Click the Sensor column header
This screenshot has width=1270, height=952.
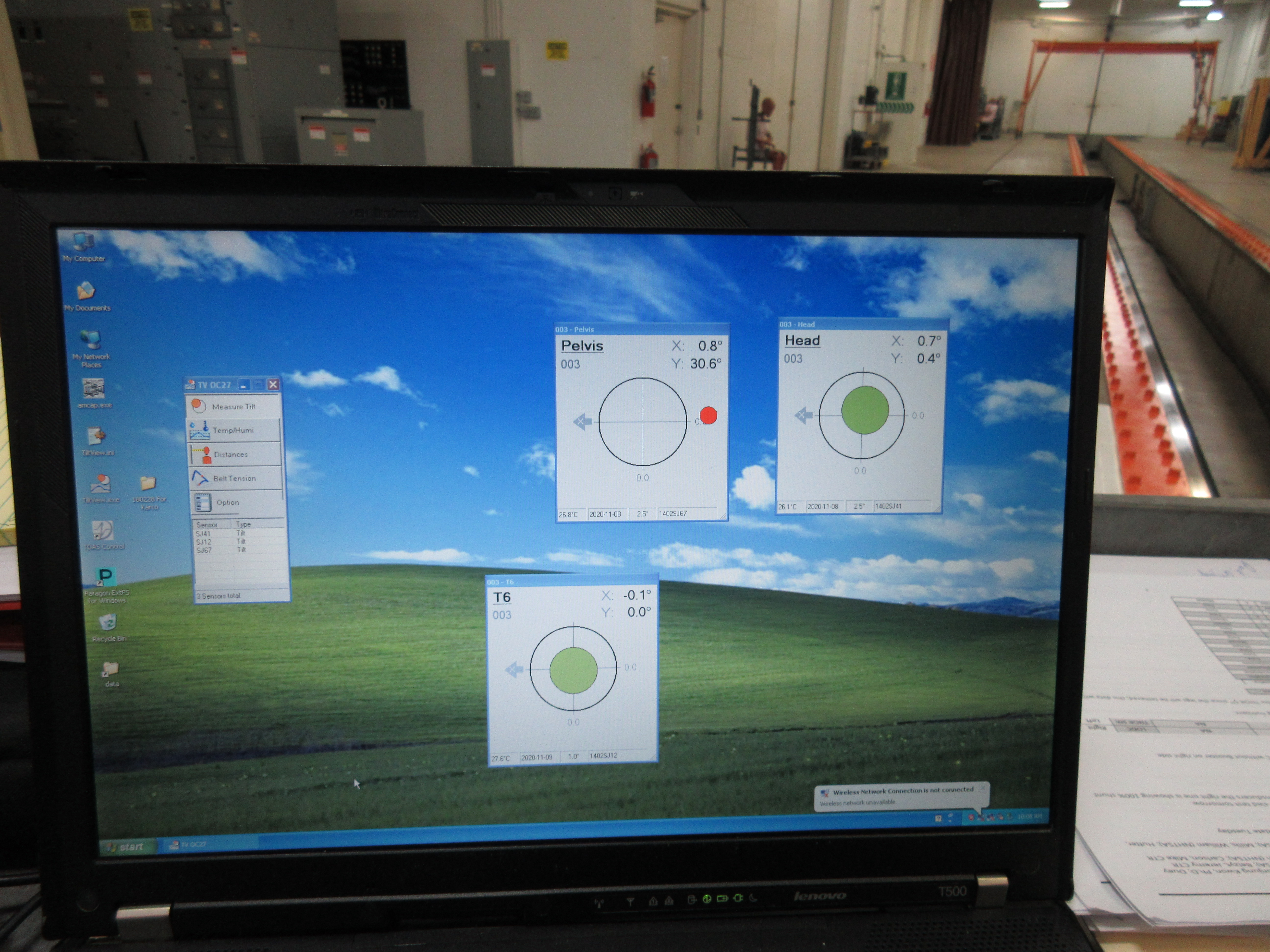(x=212, y=524)
